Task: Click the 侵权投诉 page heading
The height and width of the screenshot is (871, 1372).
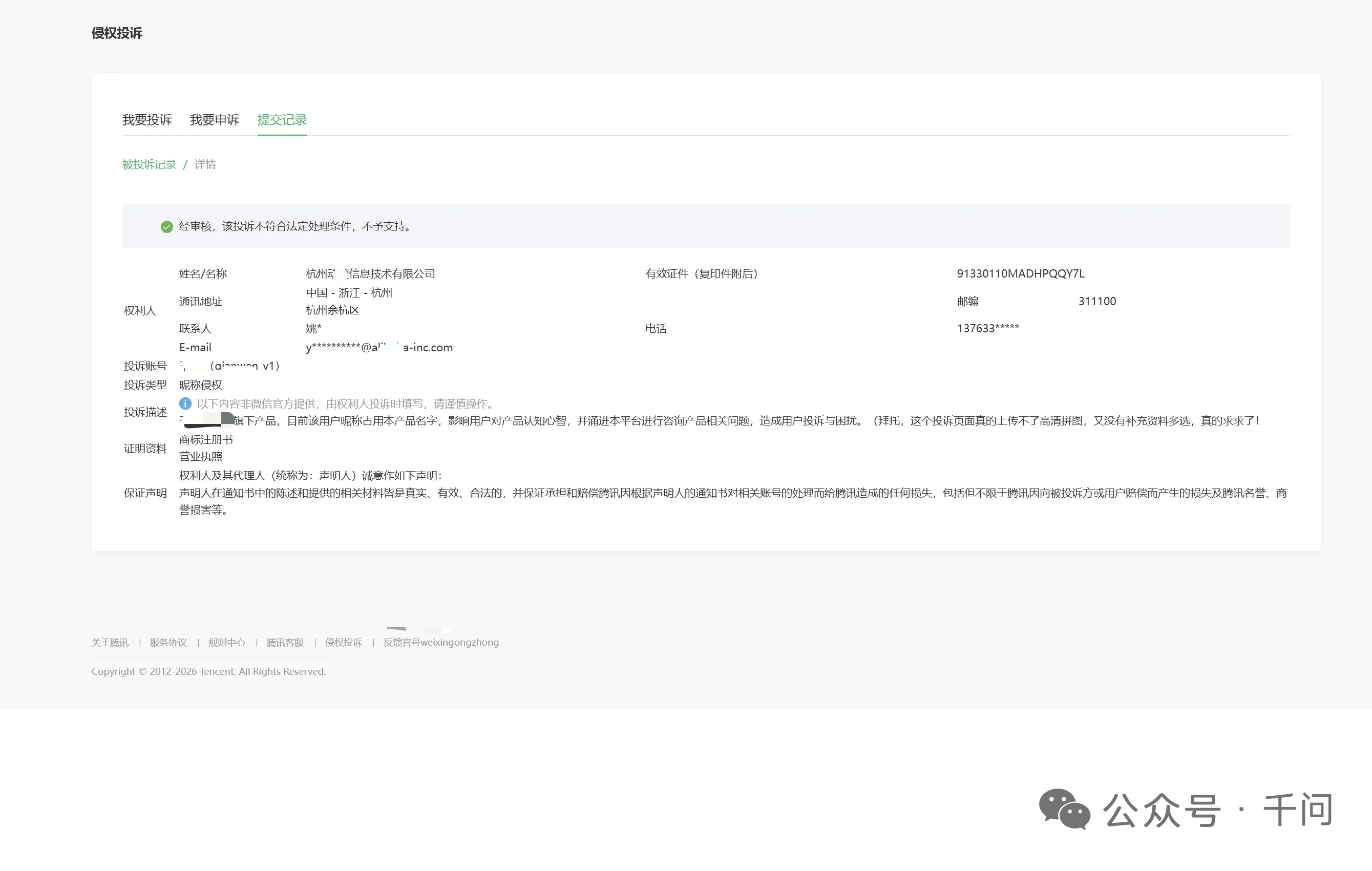Action: [x=117, y=33]
